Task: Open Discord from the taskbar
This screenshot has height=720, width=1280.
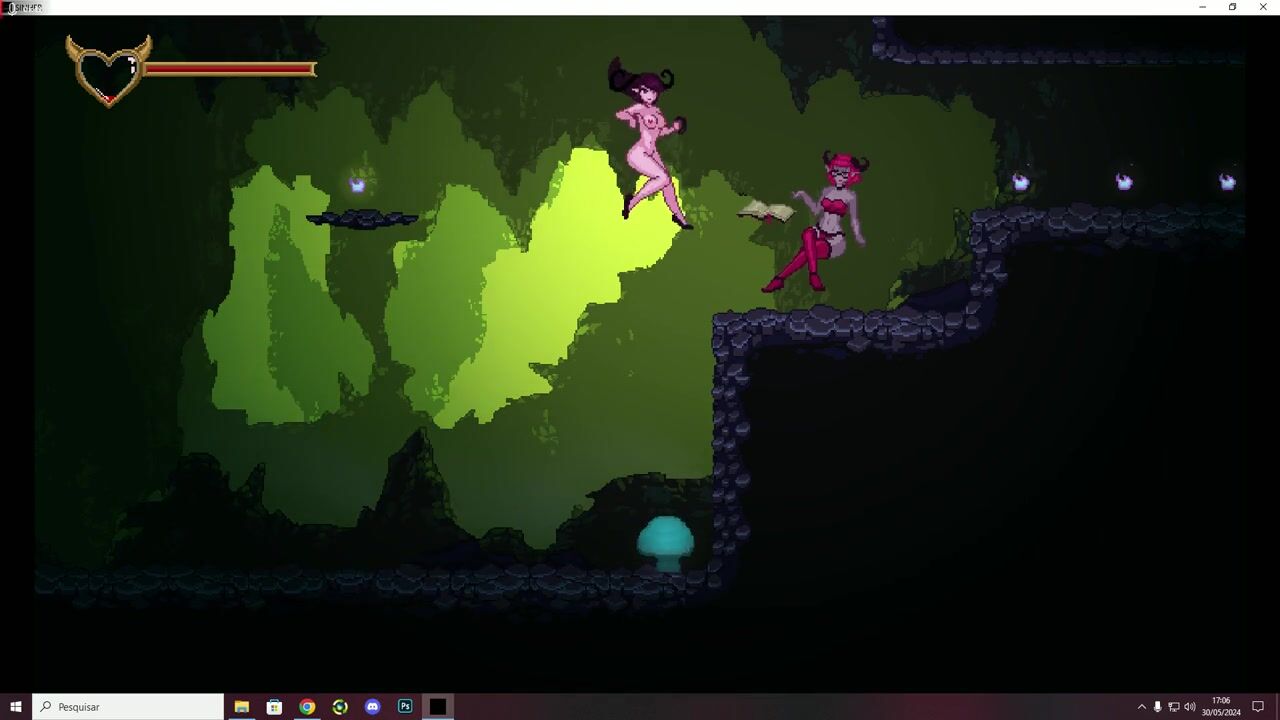Action: pos(373,706)
